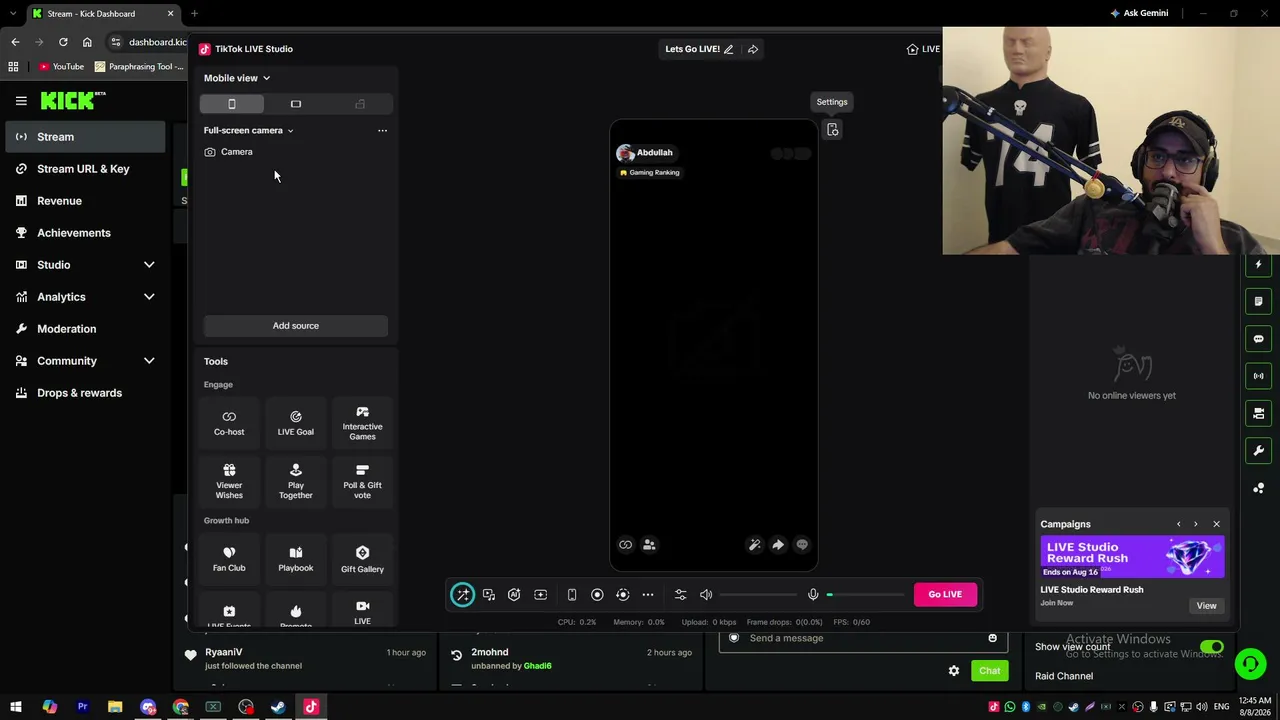Click the pink Go LIVE button
1280x720 pixels.
click(x=945, y=594)
